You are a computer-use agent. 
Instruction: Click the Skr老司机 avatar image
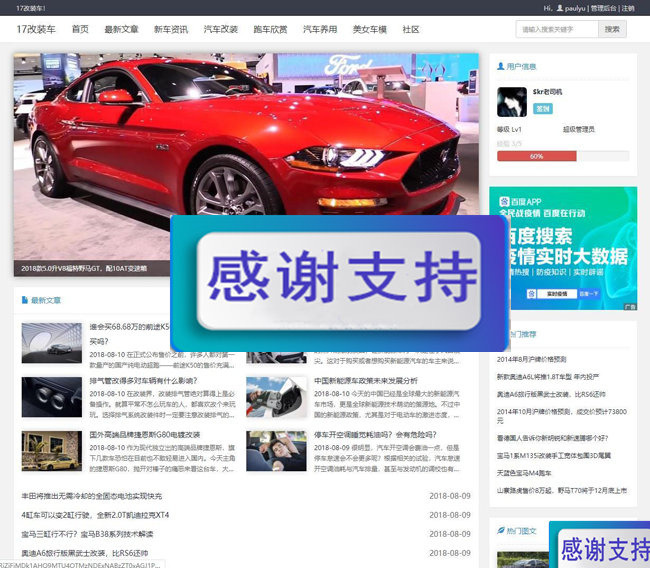tap(512, 102)
